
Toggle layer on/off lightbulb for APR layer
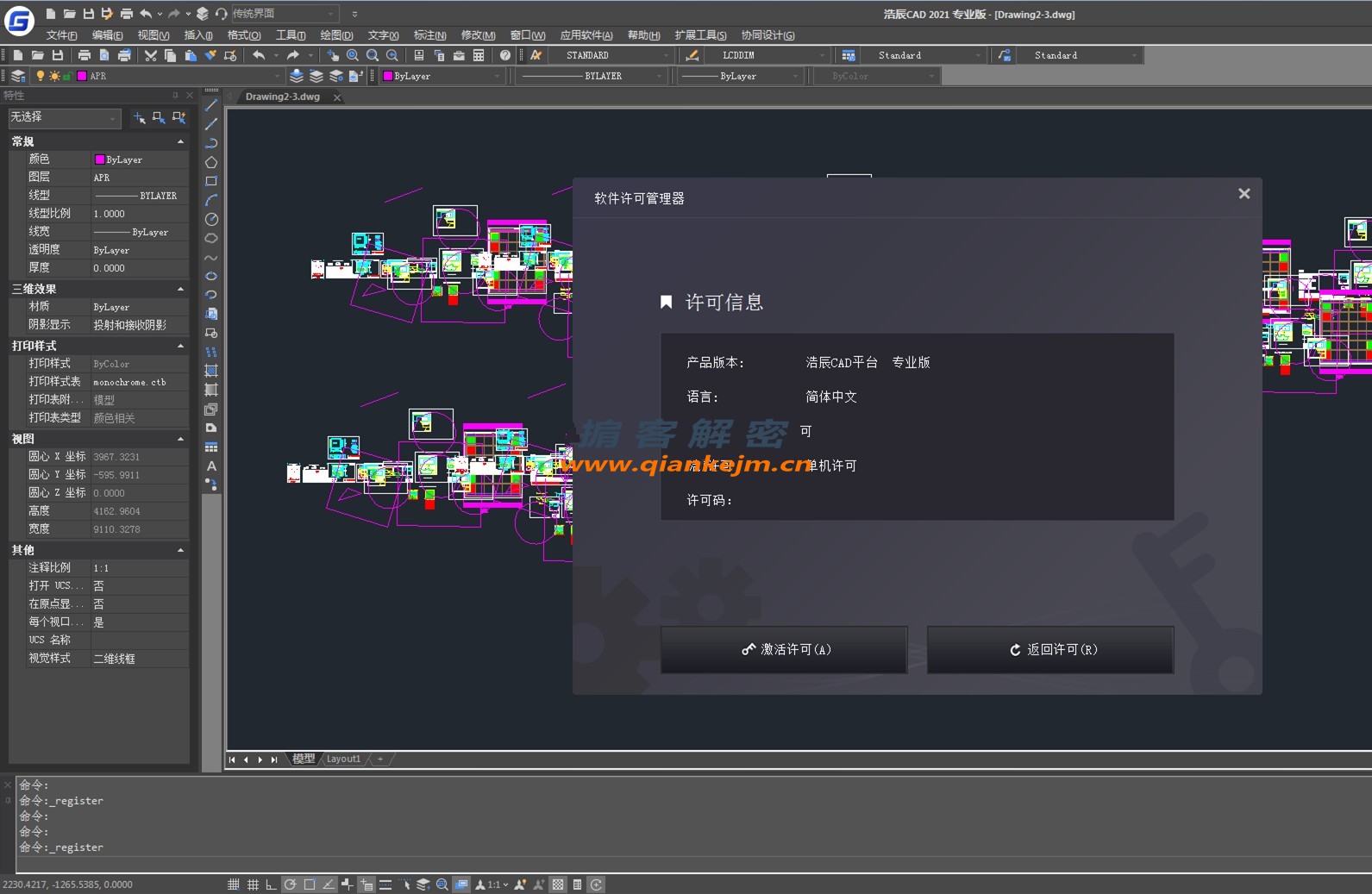40,76
